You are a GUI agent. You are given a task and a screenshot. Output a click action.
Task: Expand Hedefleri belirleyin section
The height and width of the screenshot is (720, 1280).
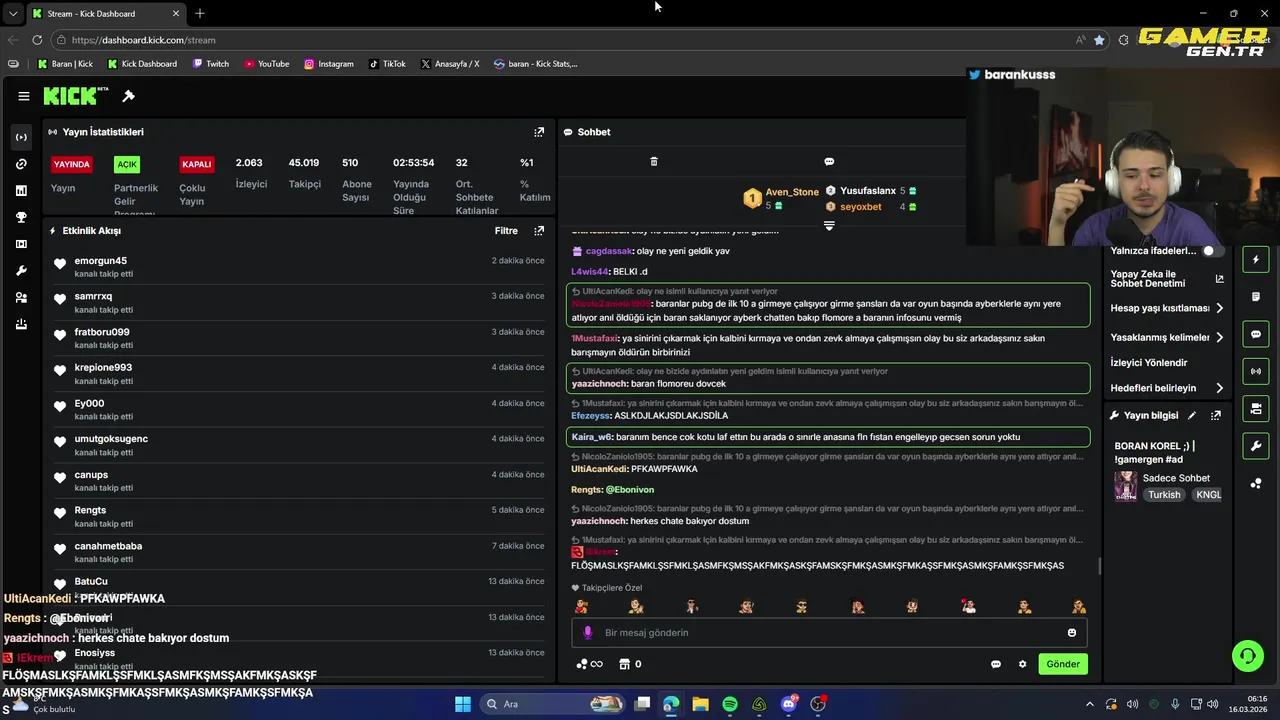click(x=1167, y=388)
